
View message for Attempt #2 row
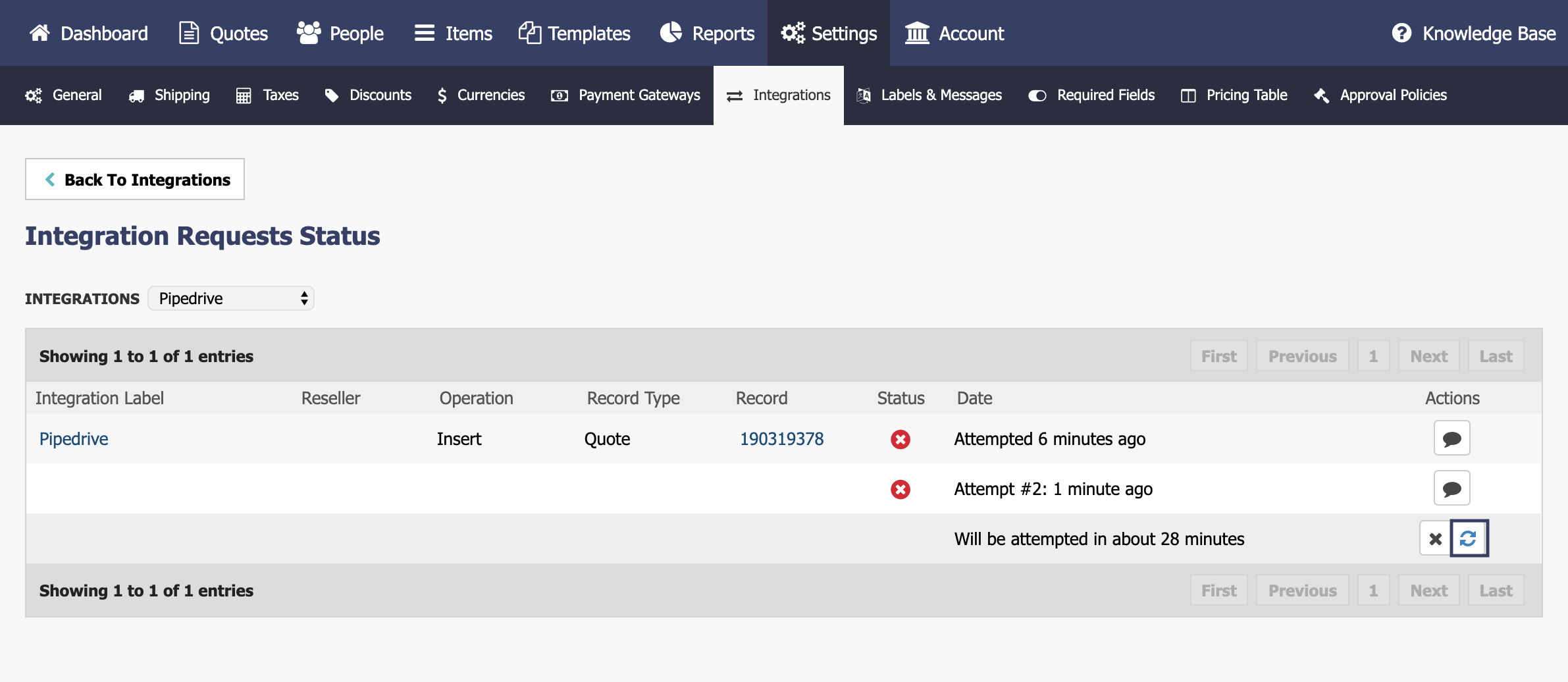pos(1452,488)
